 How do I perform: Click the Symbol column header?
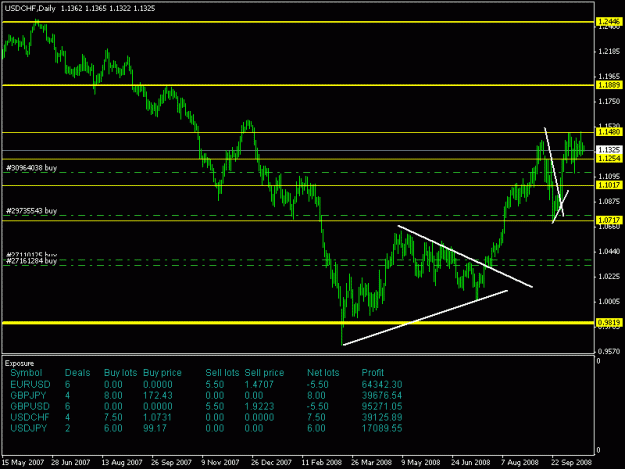click(26, 373)
